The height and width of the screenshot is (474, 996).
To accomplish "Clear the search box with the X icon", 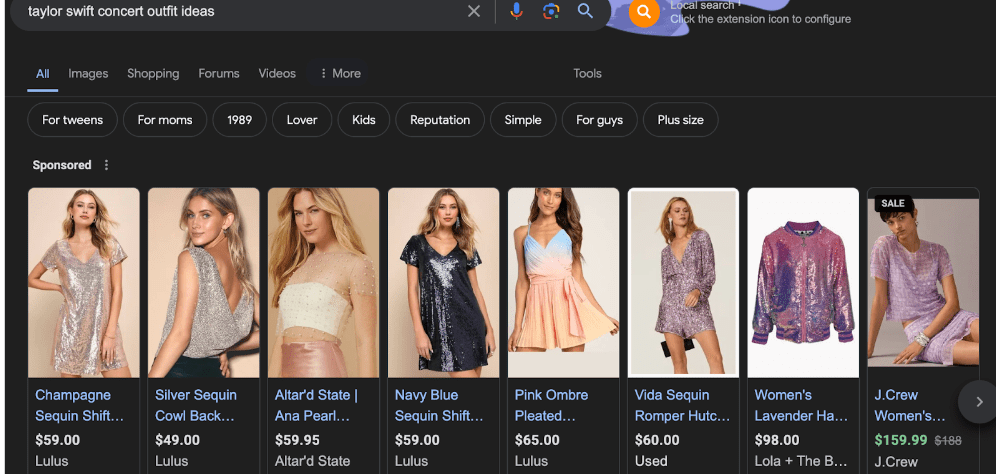I will pos(474,11).
